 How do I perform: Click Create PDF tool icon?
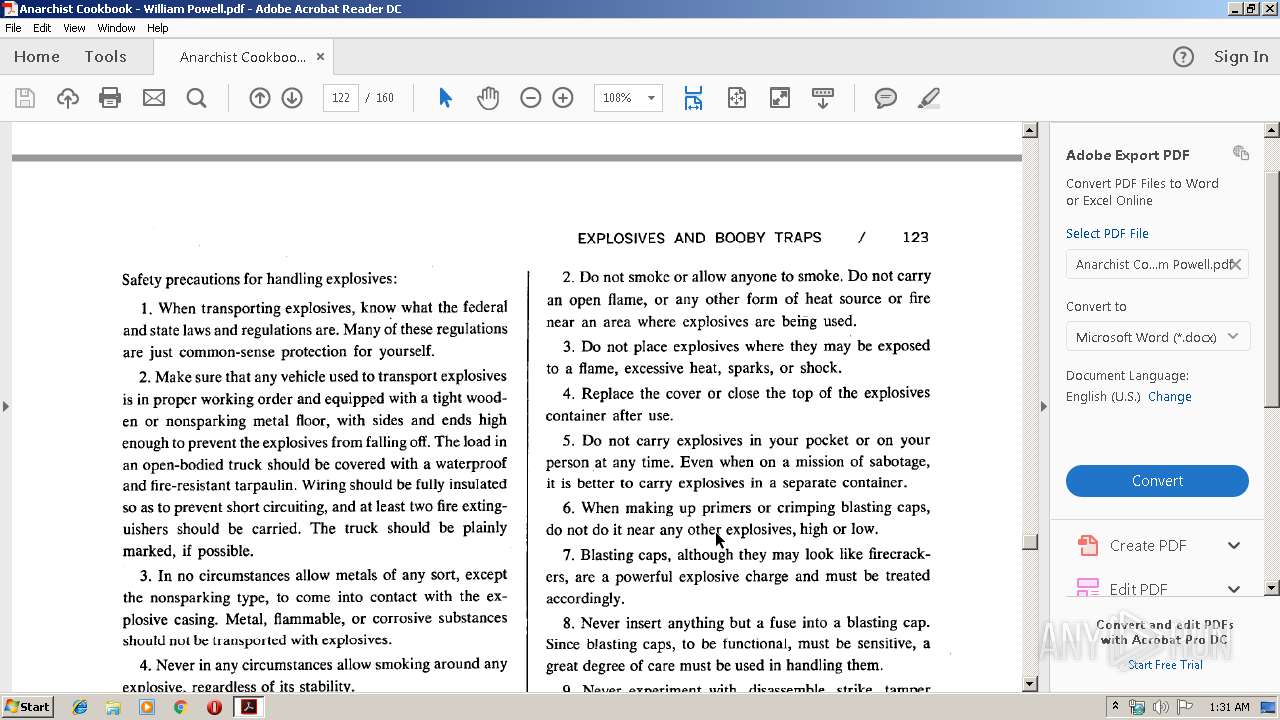(x=1088, y=545)
